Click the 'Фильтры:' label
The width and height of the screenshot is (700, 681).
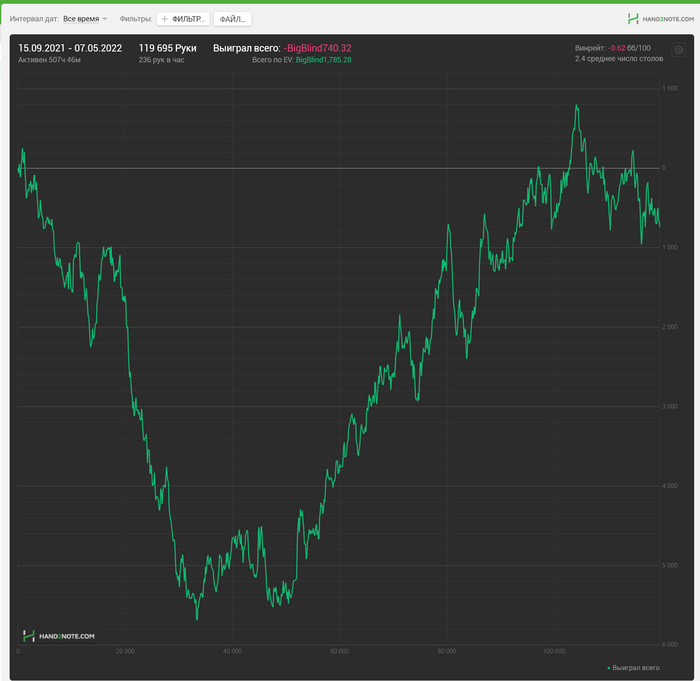[x=136, y=19]
